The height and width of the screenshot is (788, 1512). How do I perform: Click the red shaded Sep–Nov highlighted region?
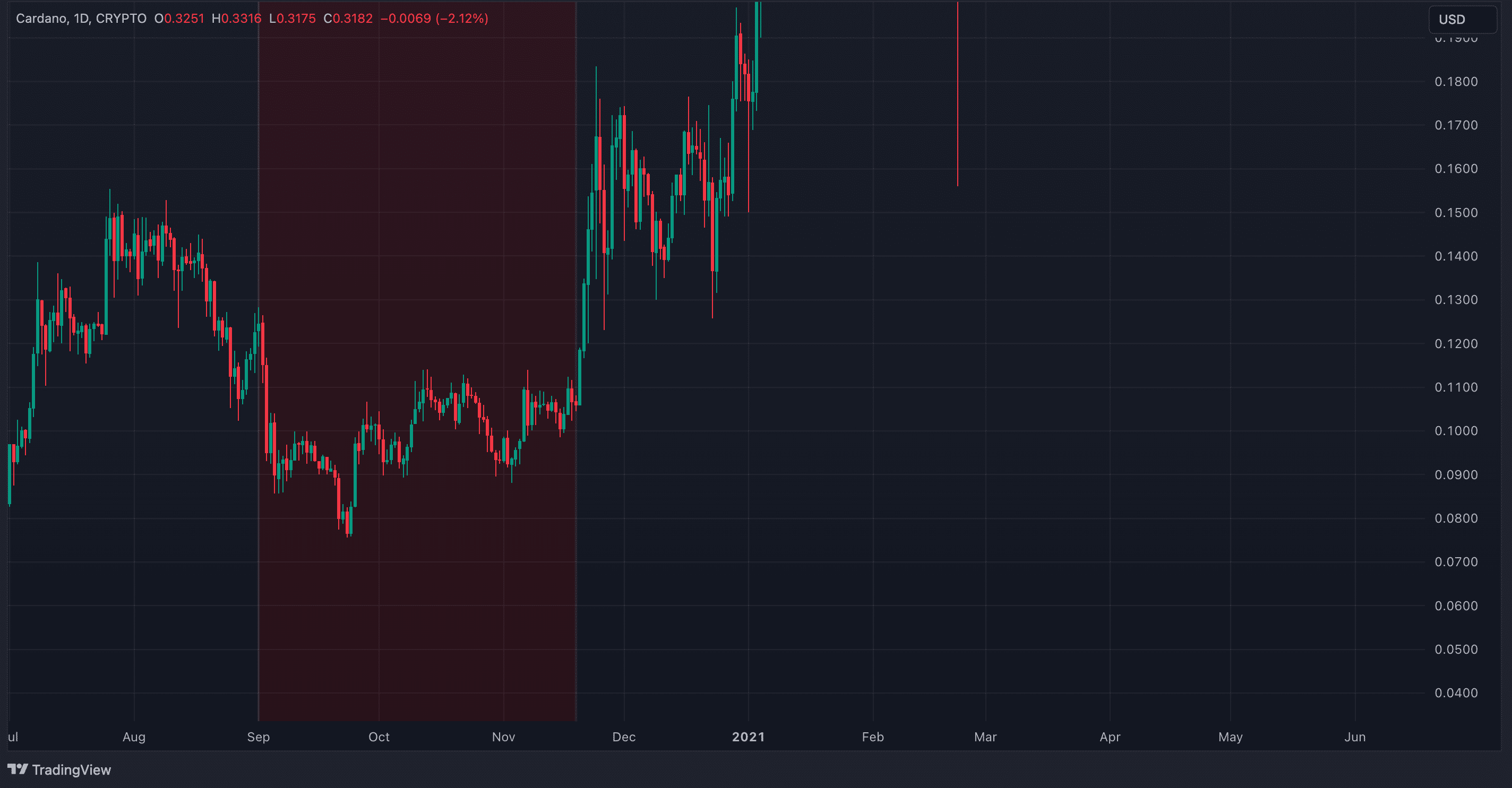417,361
